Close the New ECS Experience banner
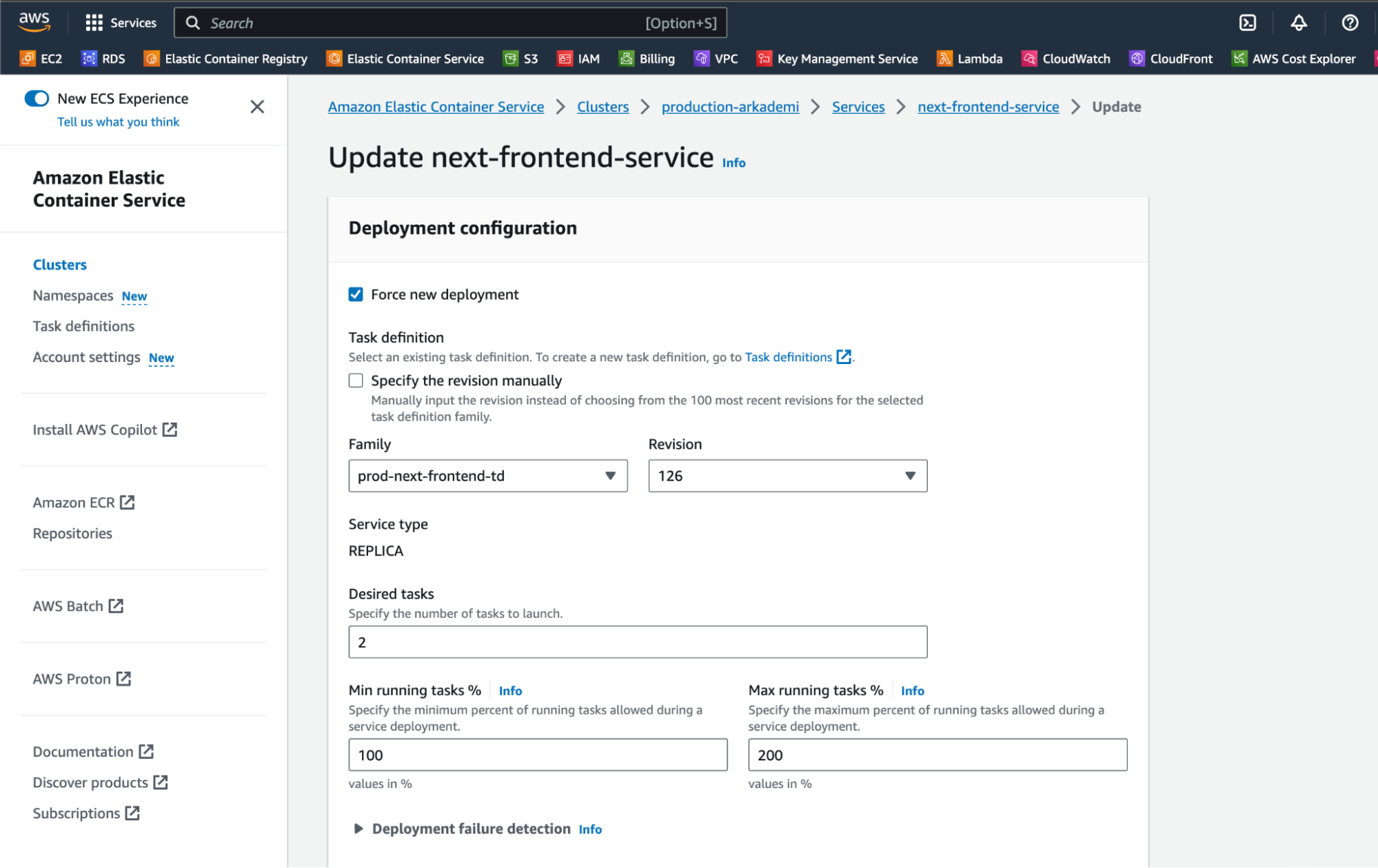The width and height of the screenshot is (1378, 868). pyautogui.click(x=257, y=107)
